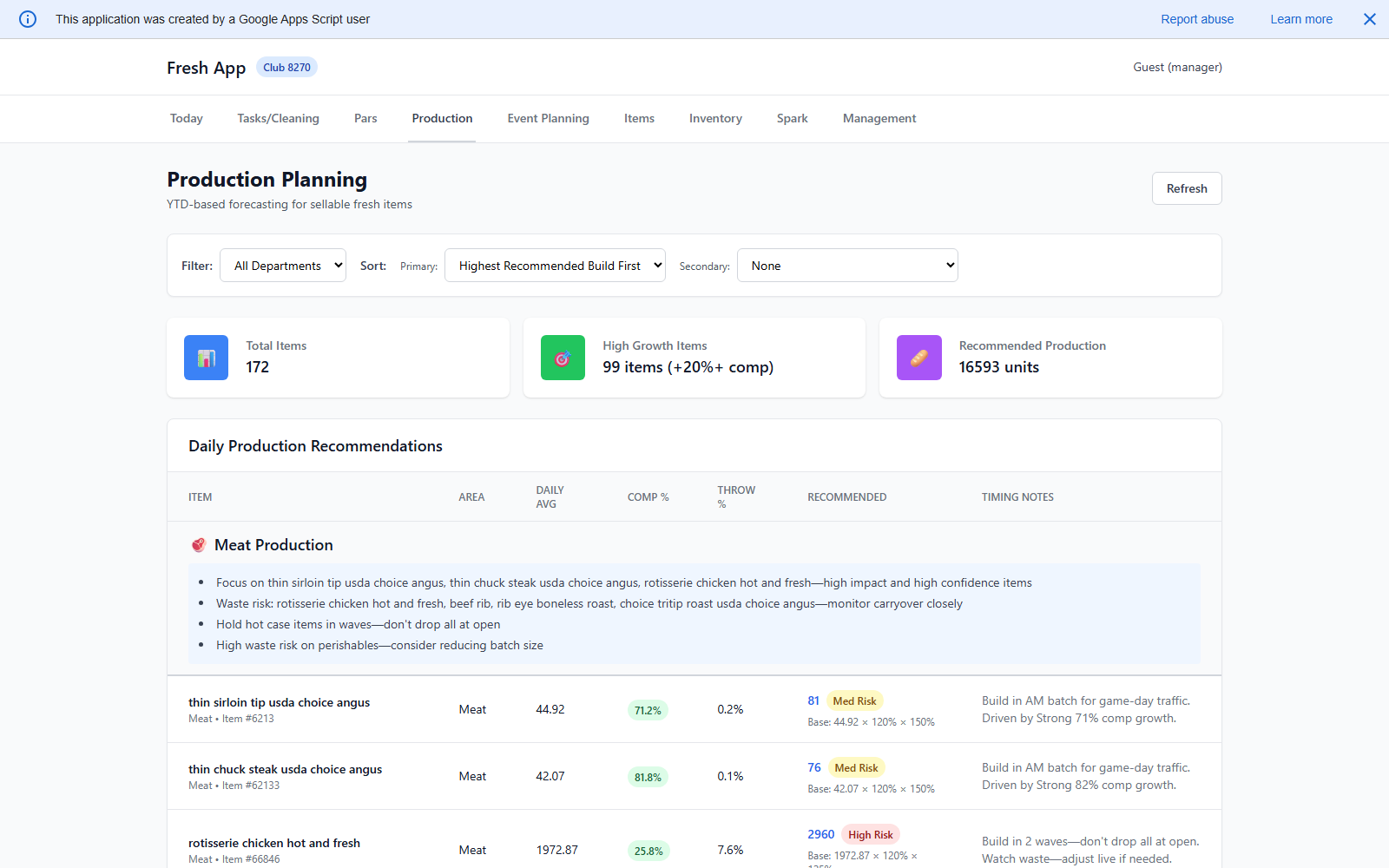The width and height of the screenshot is (1389, 868).
Task: Open the Secondary sort None dropdown
Action: pyautogui.click(x=846, y=265)
